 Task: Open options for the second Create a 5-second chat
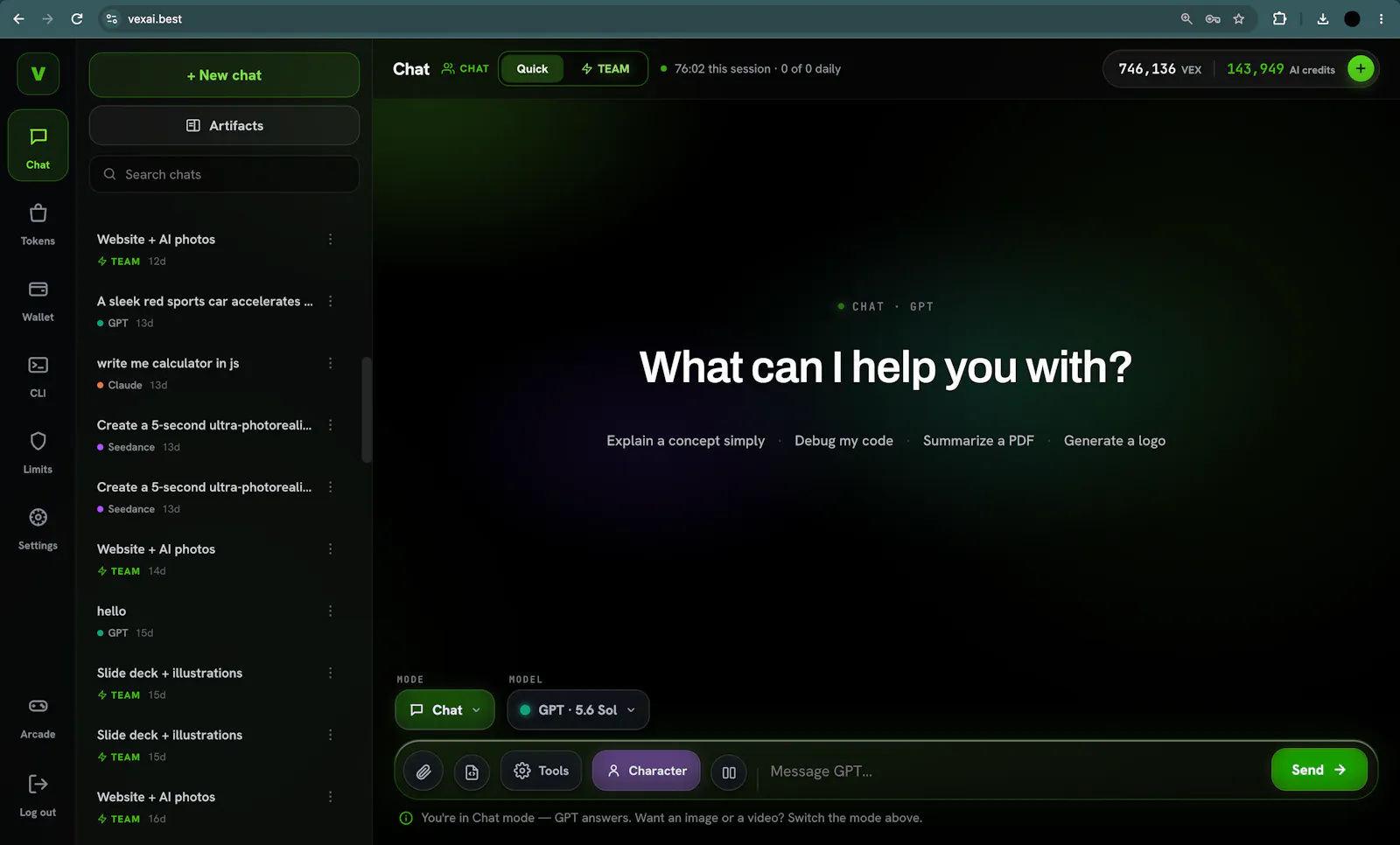pyautogui.click(x=330, y=487)
